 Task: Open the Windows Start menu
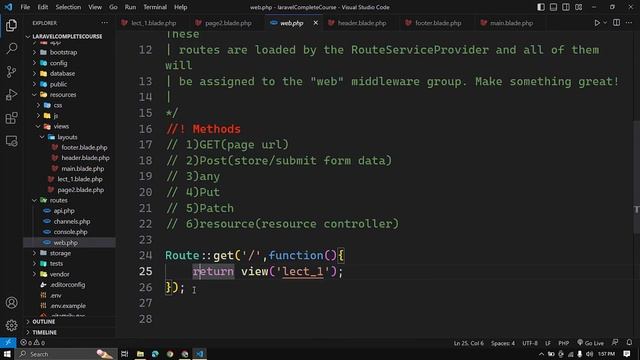click(7, 354)
